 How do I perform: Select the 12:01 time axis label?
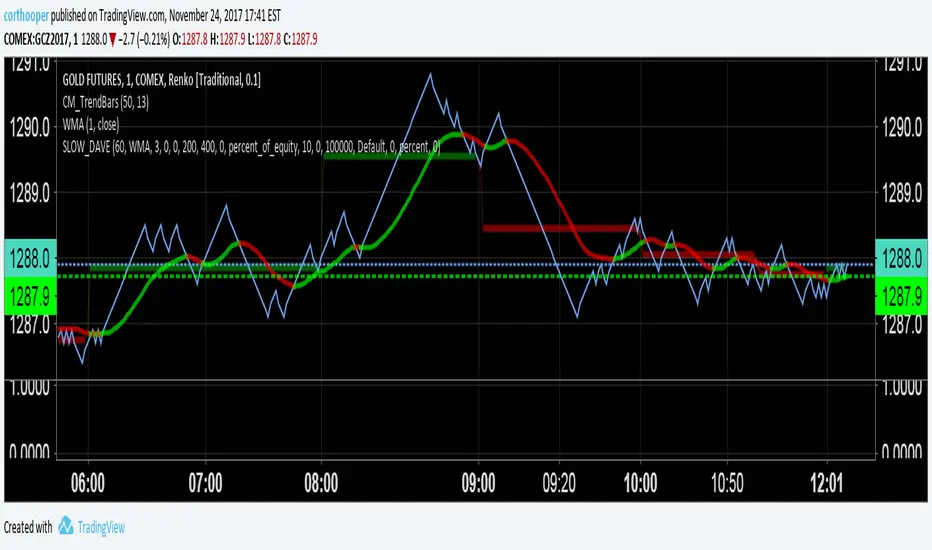pyautogui.click(x=827, y=483)
